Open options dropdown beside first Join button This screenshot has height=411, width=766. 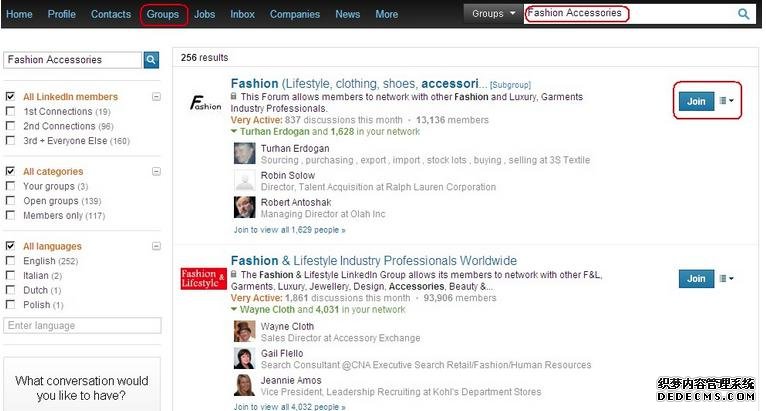click(x=727, y=101)
